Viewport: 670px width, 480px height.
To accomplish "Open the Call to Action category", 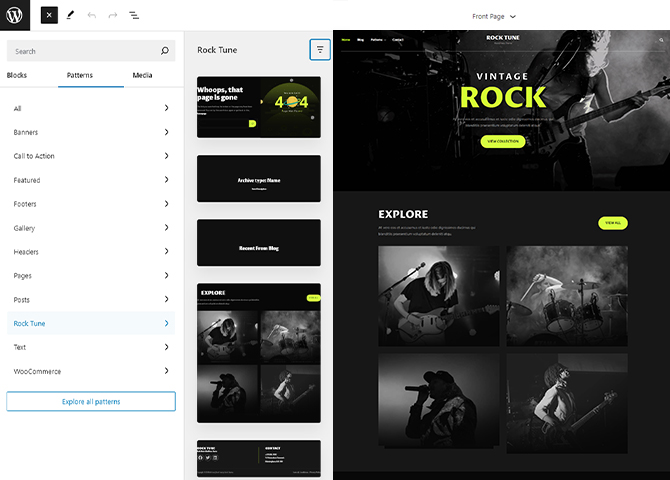I will click(90, 156).
